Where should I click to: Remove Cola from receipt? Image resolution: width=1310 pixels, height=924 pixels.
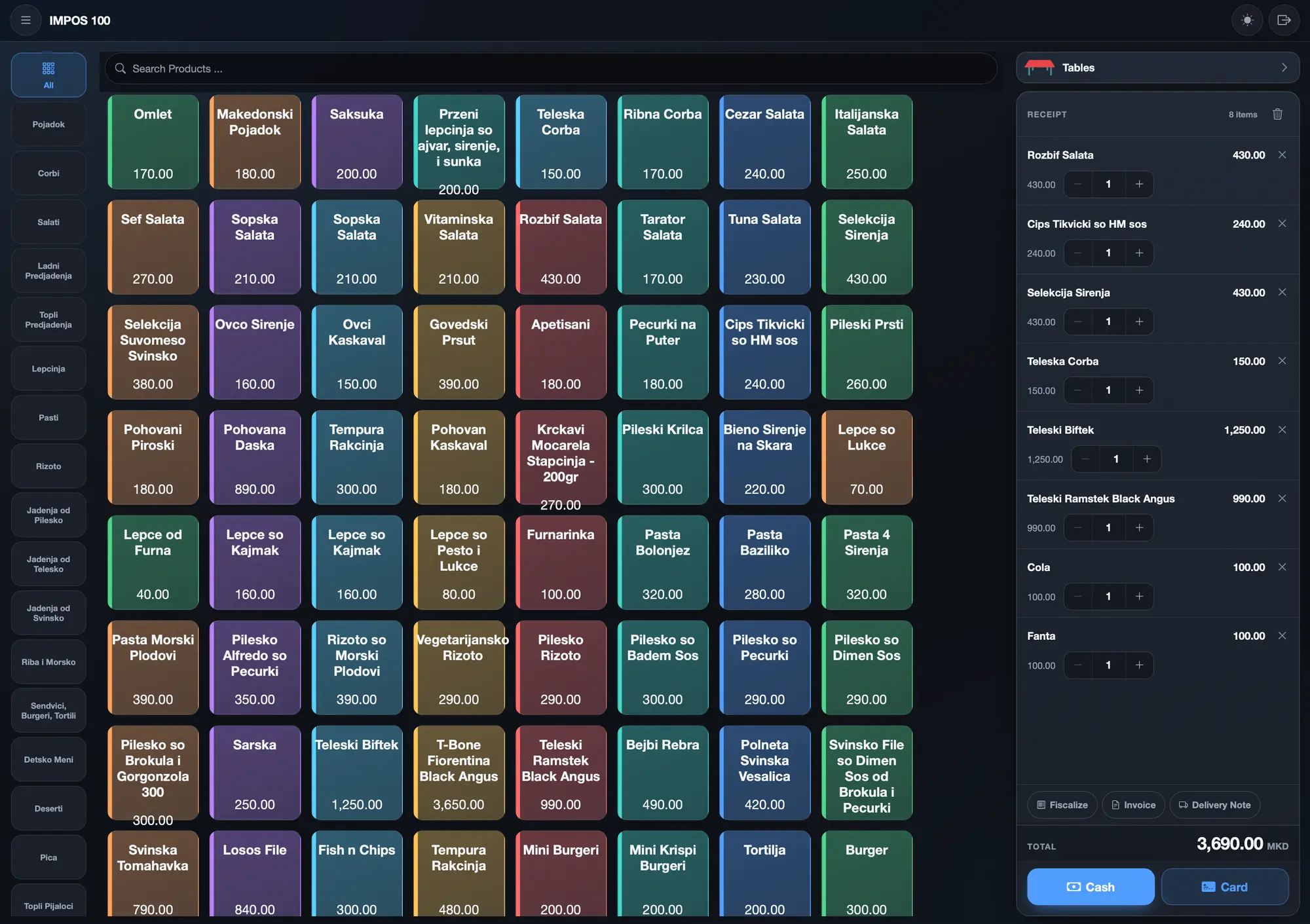click(1282, 567)
